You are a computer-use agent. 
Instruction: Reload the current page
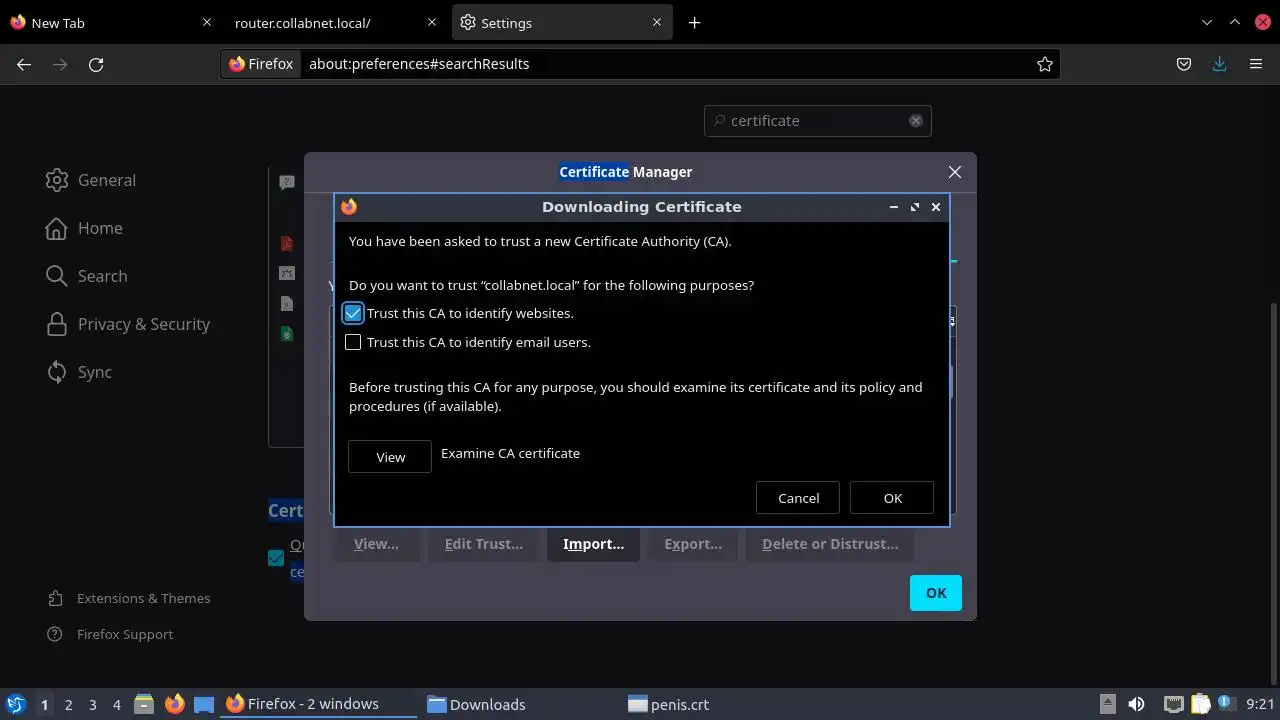96,64
